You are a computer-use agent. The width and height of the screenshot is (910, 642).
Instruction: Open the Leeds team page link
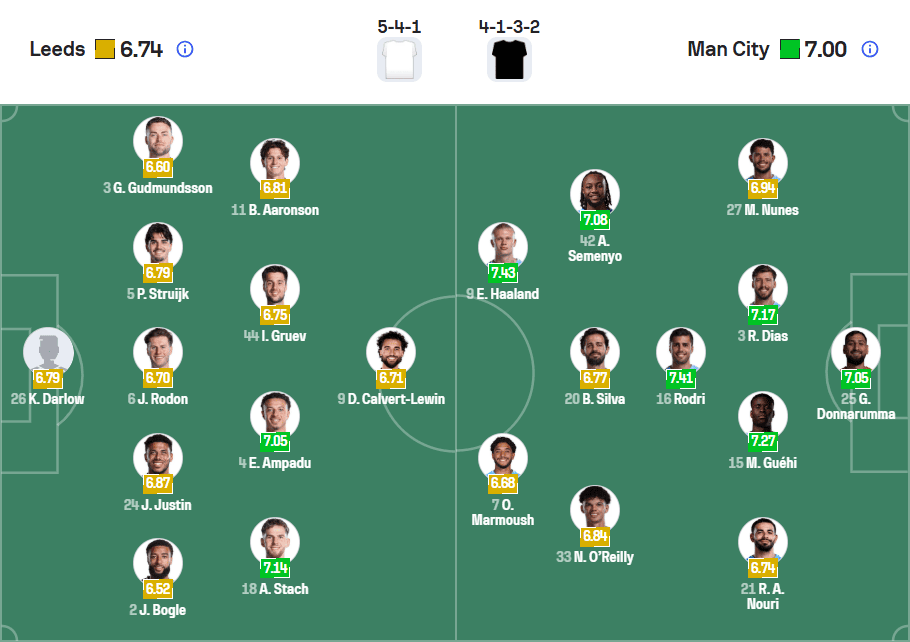pyautogui.click(x=57, y=49)
